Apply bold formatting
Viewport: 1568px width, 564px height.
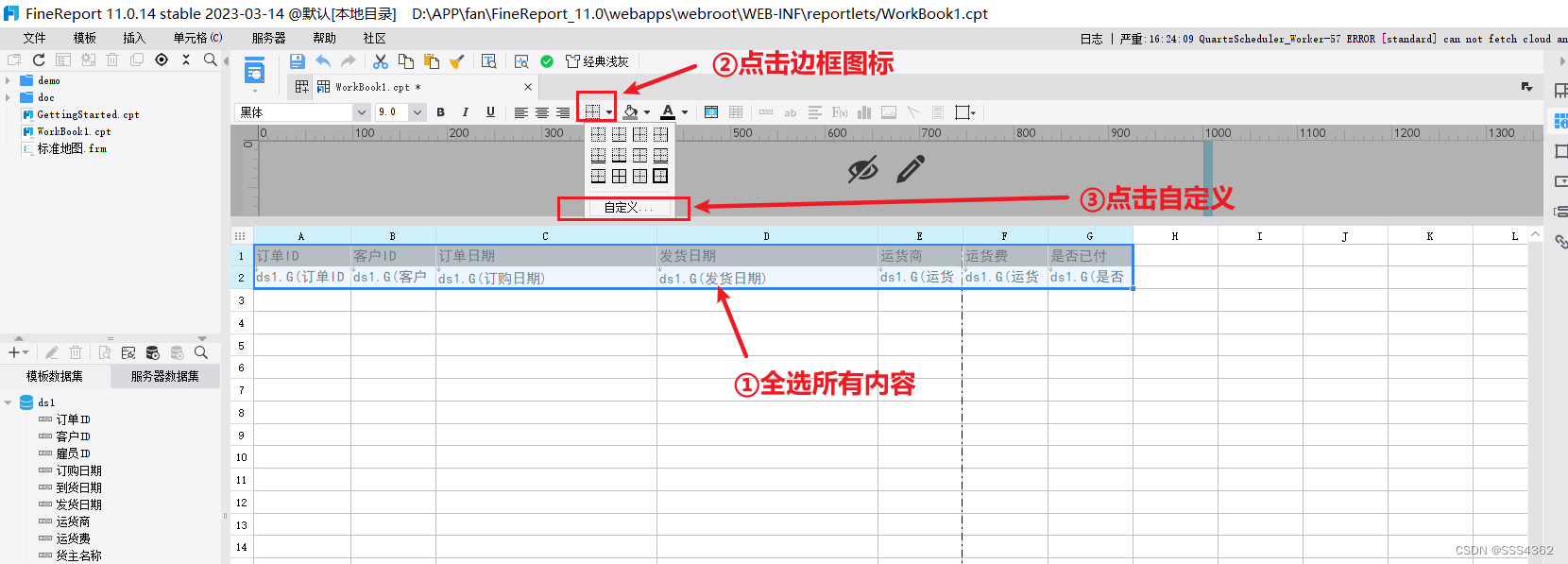pyautogui.click(x=440, y=112)
